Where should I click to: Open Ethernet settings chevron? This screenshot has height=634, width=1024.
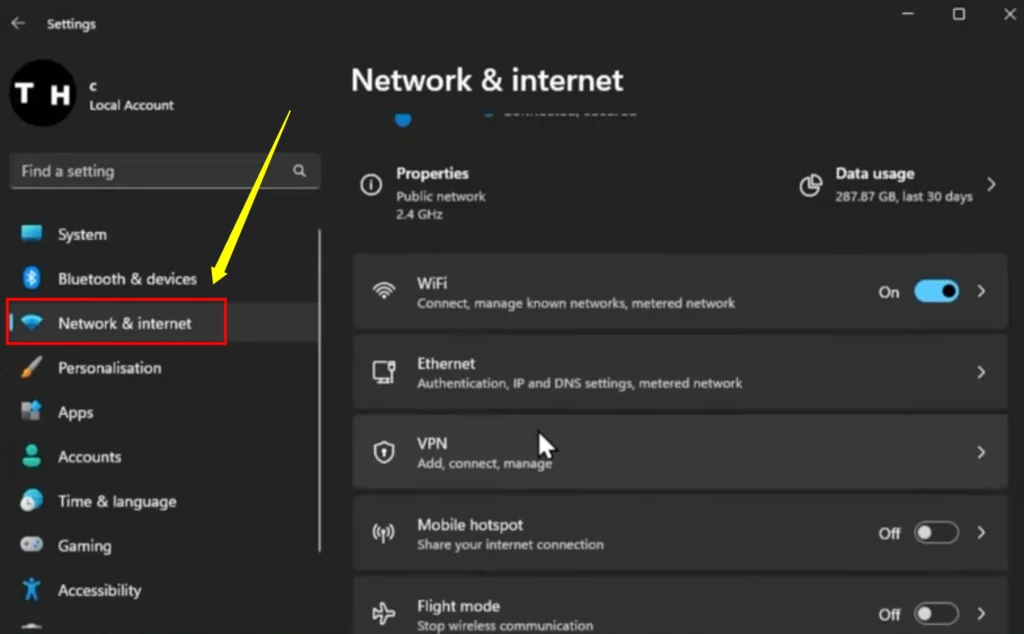tap(981, 372)
